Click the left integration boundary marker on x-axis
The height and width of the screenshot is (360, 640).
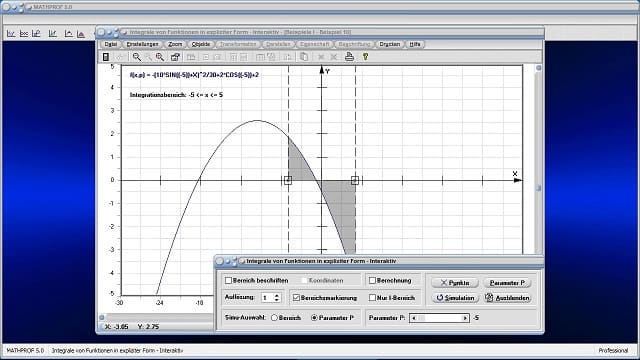coord(288,180)
